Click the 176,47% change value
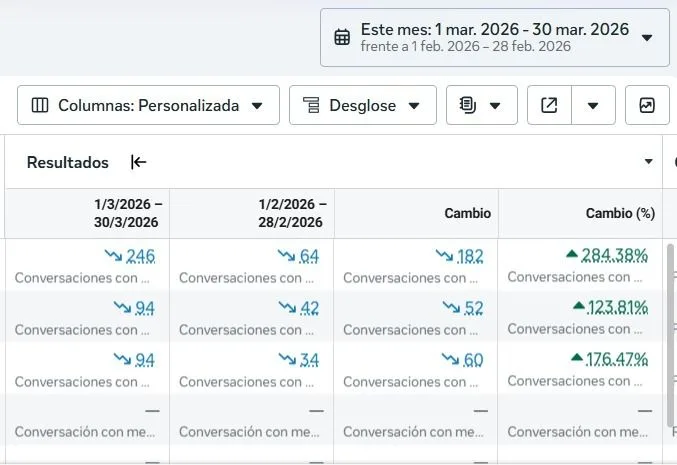The image size is (677, 465). 617,359
